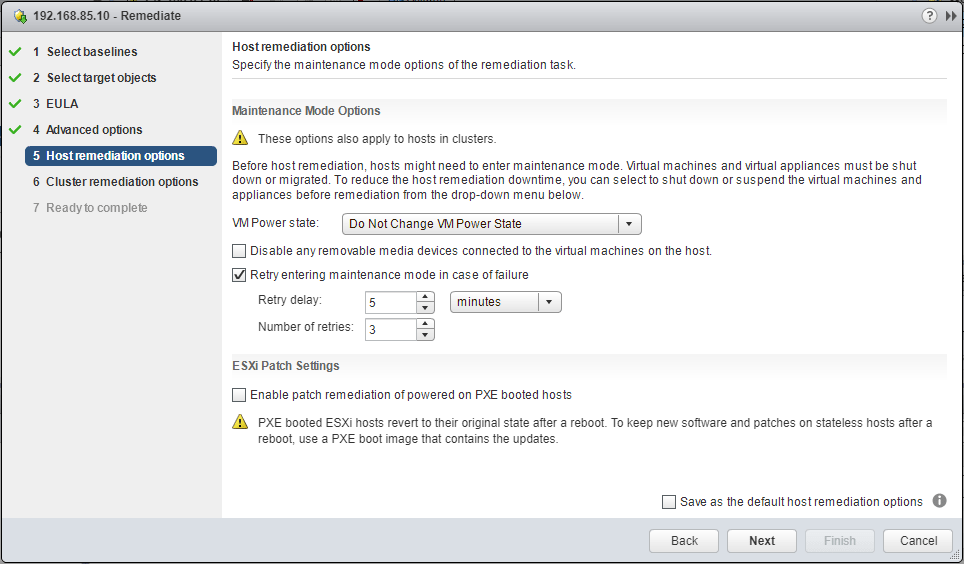The height and width of the screenshot is (564, 964).
Task: Click the 192.168.85.10 - Remediate title text
Action: [x=107, y=16]
